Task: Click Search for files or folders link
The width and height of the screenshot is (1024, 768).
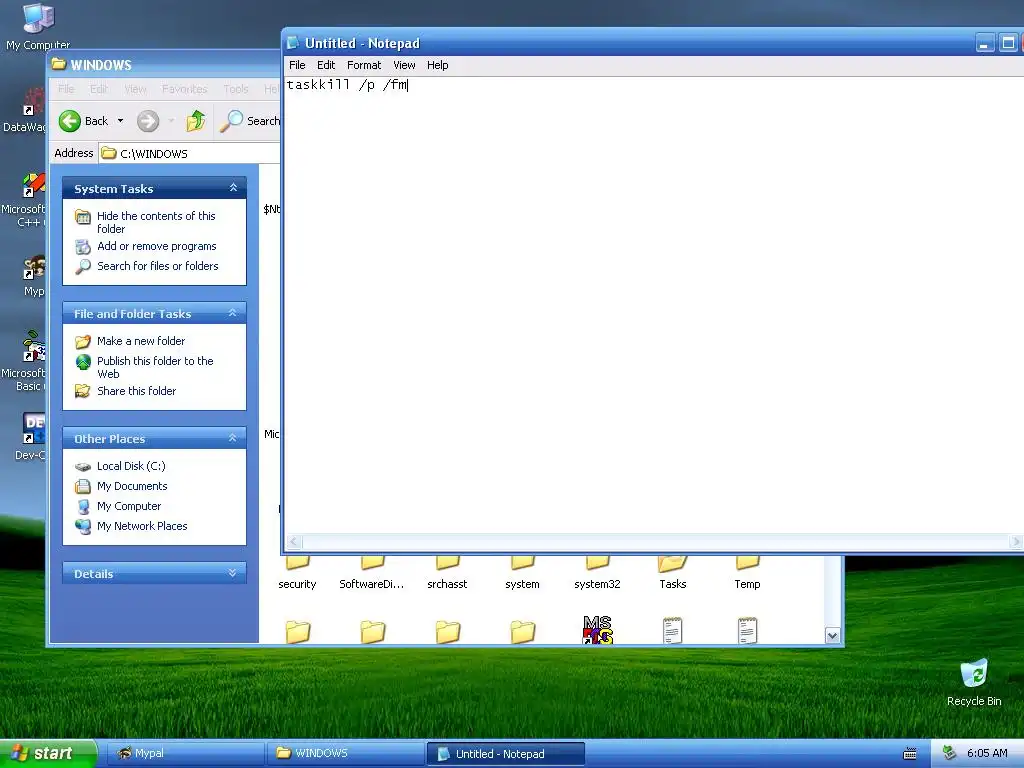Action: pyautogui.click(x=157, y=266)
